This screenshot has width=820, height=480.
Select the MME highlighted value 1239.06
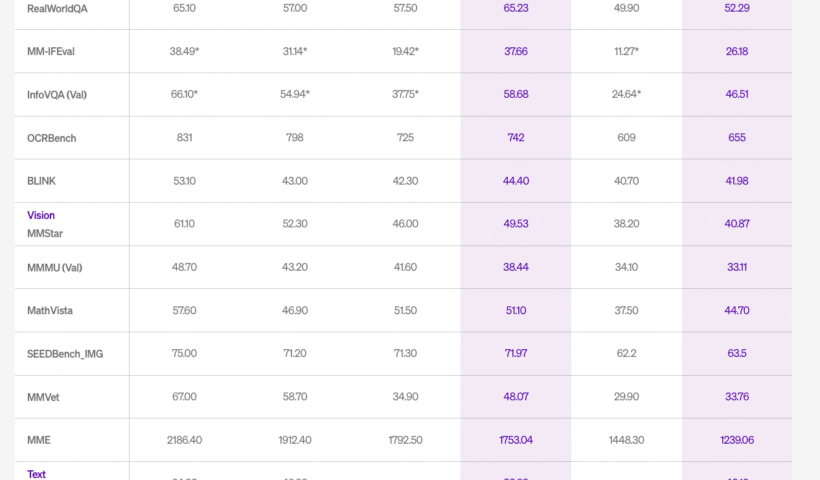[737, 440]
